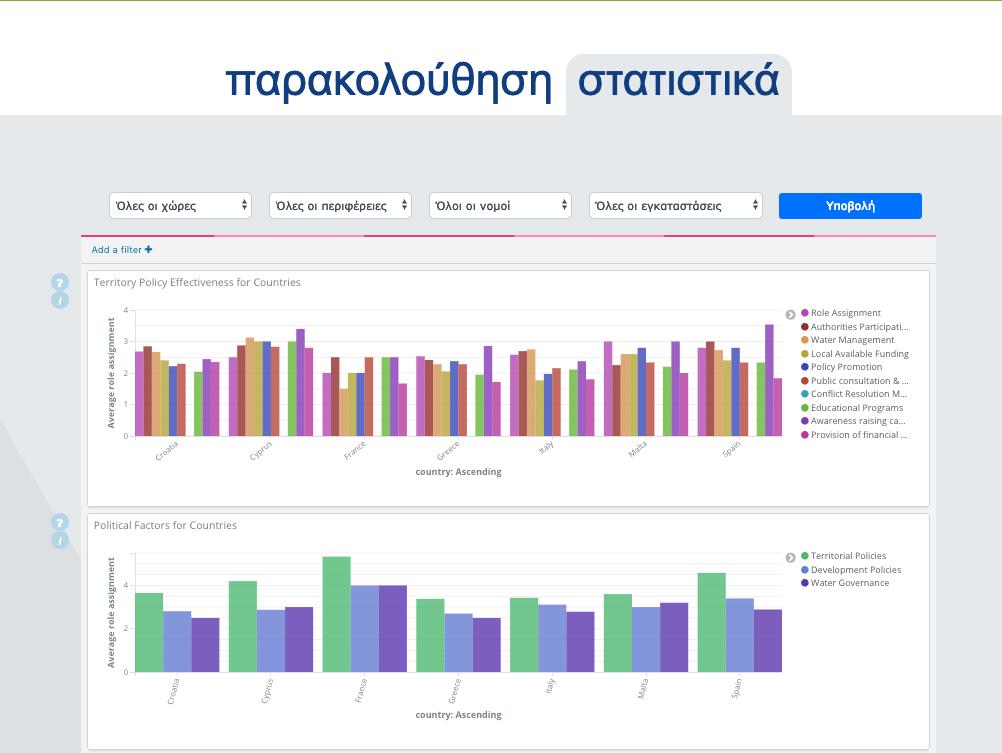Click the Role Assignment legend color dot

805,313
